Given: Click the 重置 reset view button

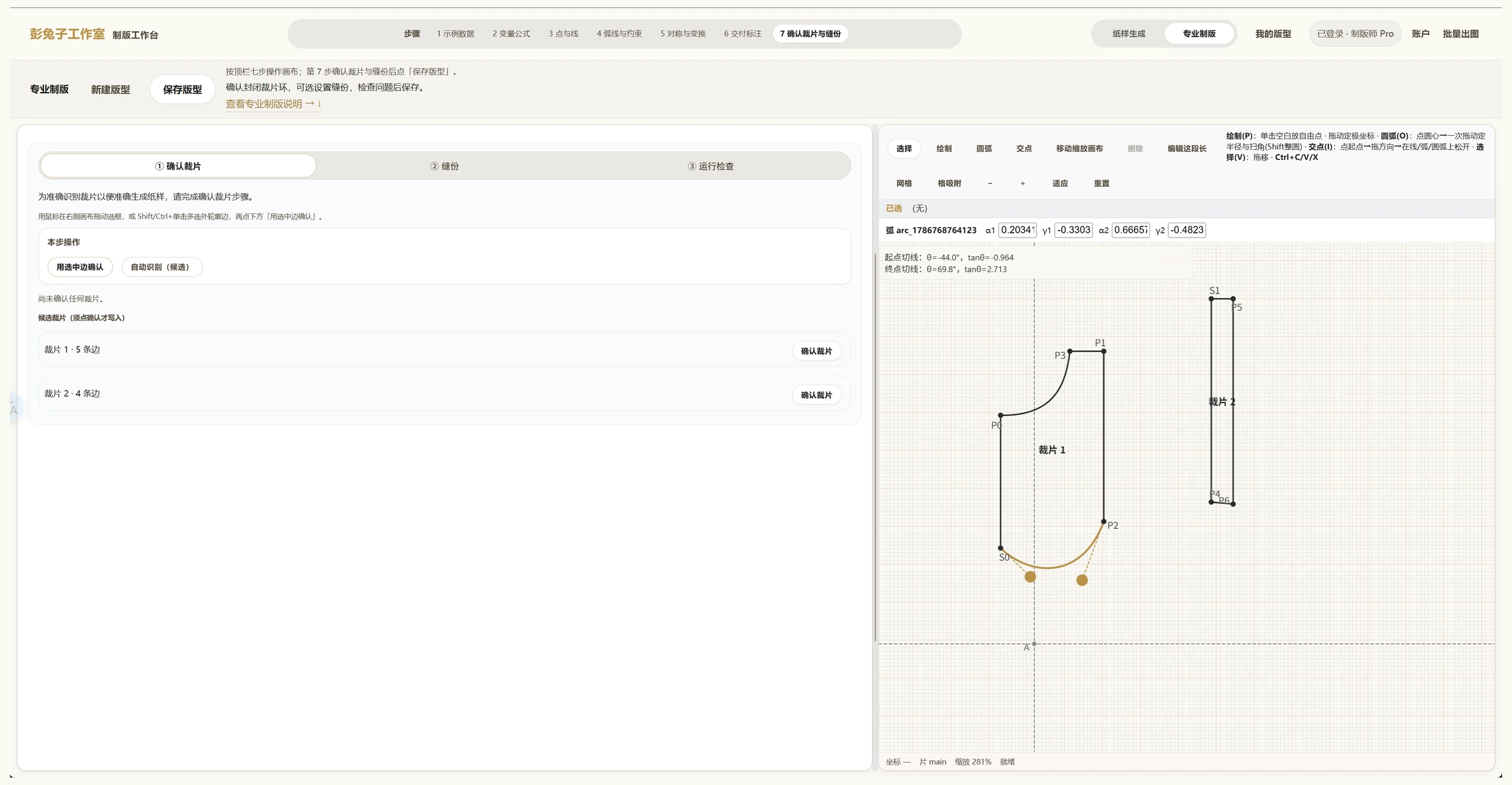Looking at the screenshot, I should (x=1102, y=183).
